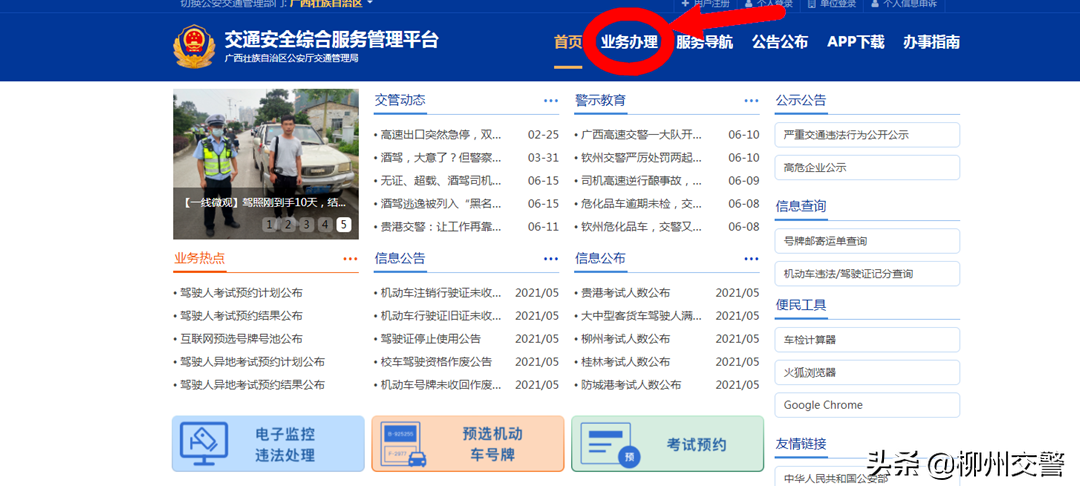
Task: Show more 信息公布 via ellipsis icon
Action: [751, 259]
